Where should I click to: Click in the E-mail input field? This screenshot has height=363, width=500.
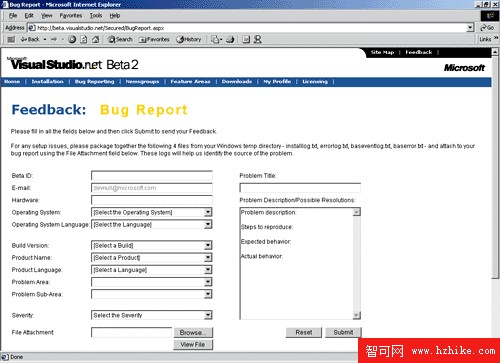152,188
